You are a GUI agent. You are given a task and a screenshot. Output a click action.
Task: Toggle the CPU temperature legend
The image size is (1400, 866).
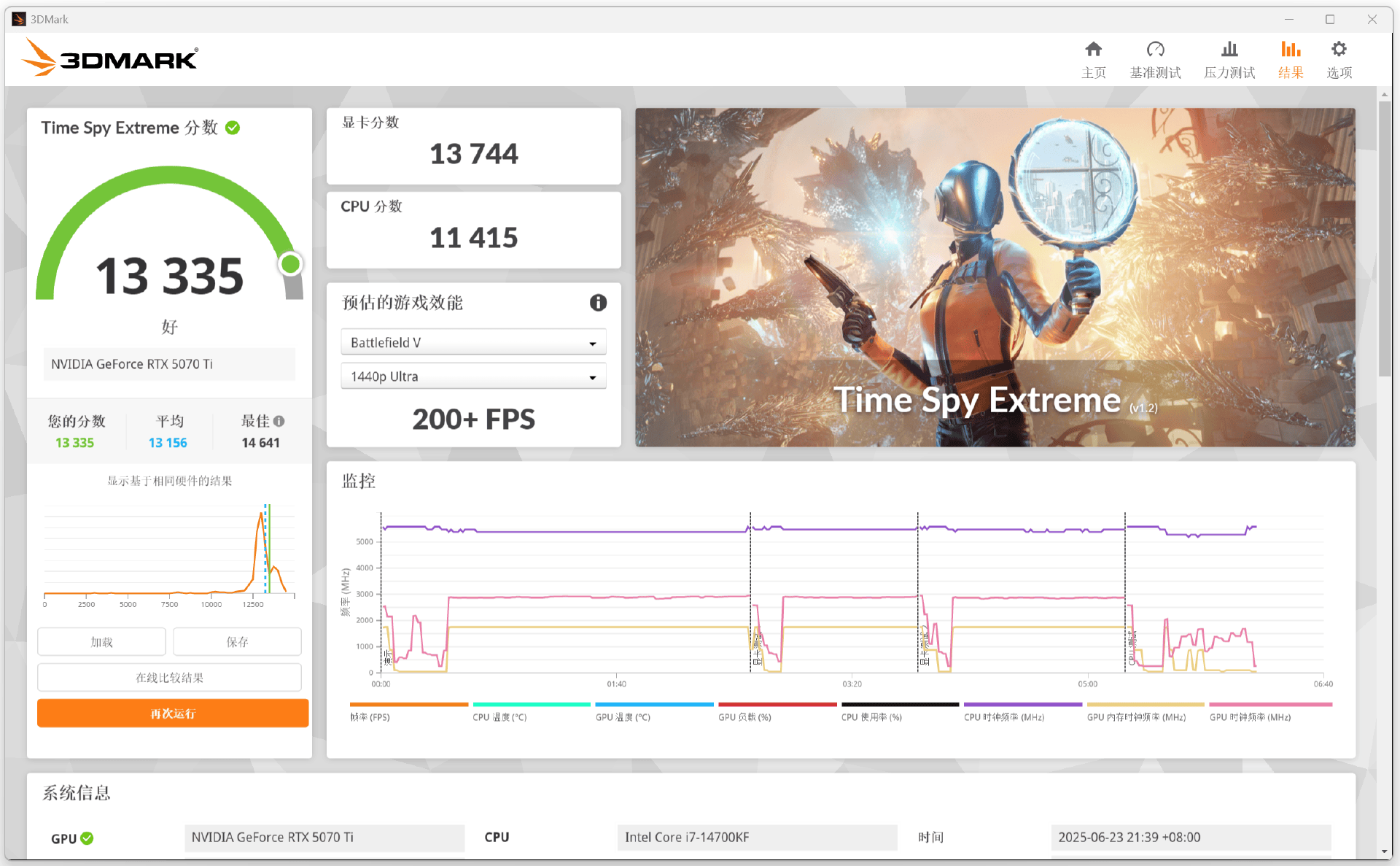532,712
